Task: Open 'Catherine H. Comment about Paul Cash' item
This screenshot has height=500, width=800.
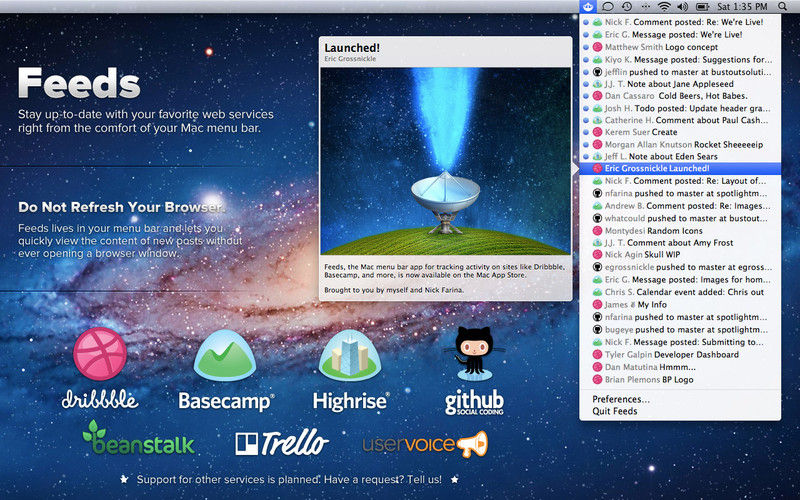Action: click(680, 120)
